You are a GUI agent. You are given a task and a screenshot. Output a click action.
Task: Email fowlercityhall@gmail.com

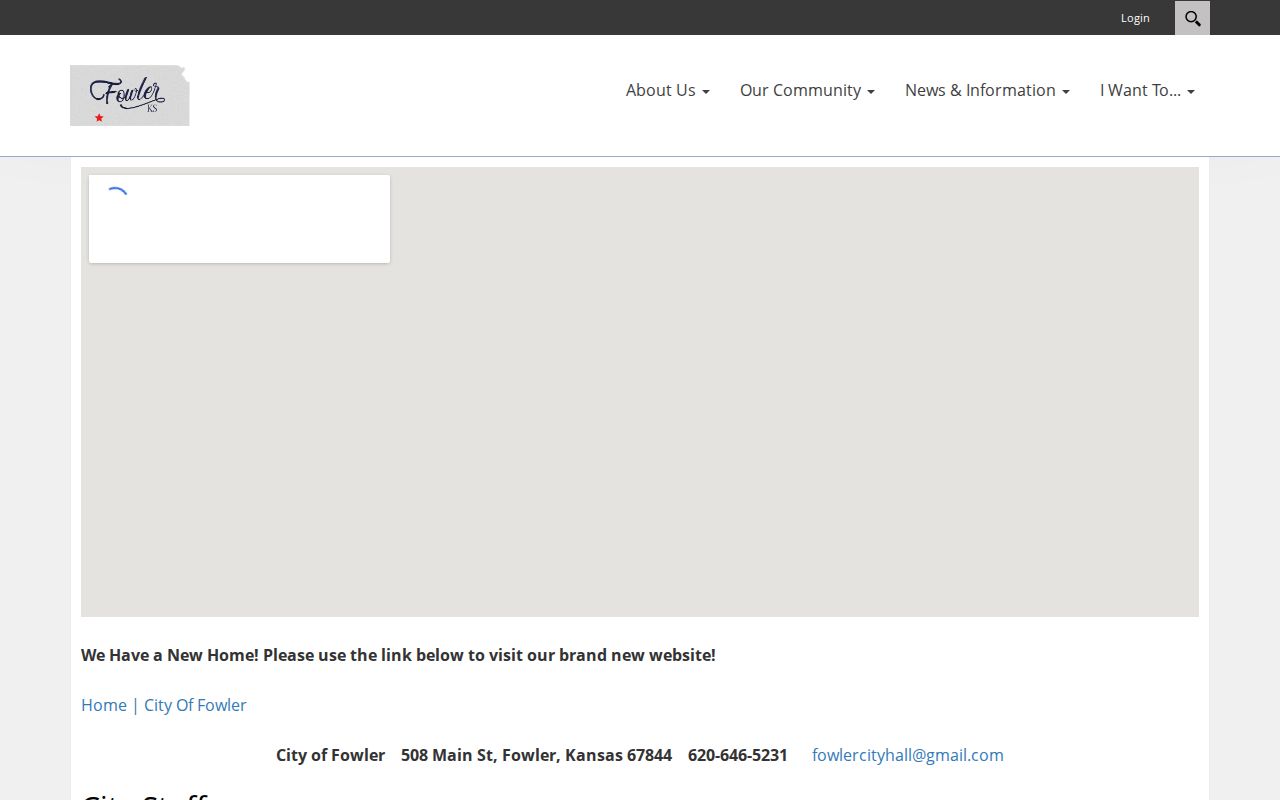[908, 755]
